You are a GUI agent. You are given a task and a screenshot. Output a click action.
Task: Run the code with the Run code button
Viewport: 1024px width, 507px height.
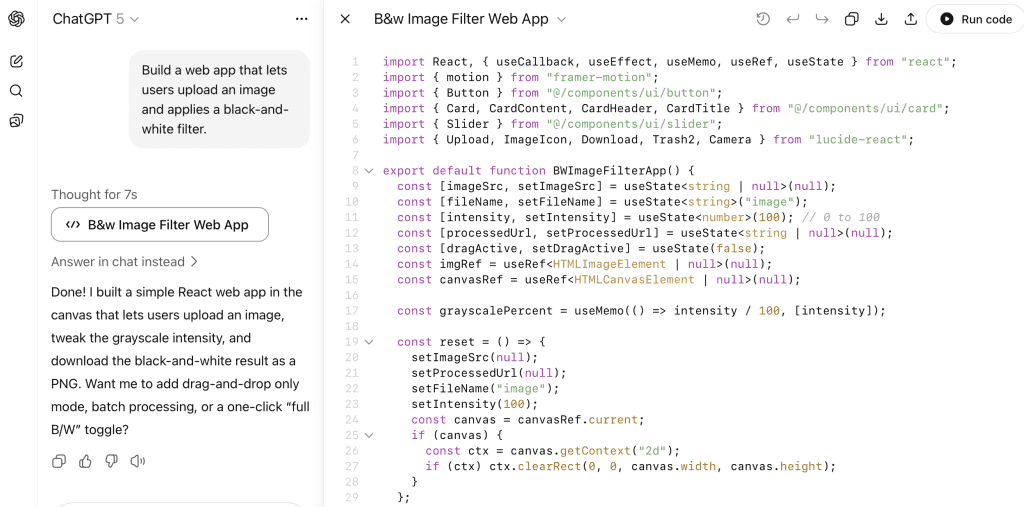coord(976,20)
